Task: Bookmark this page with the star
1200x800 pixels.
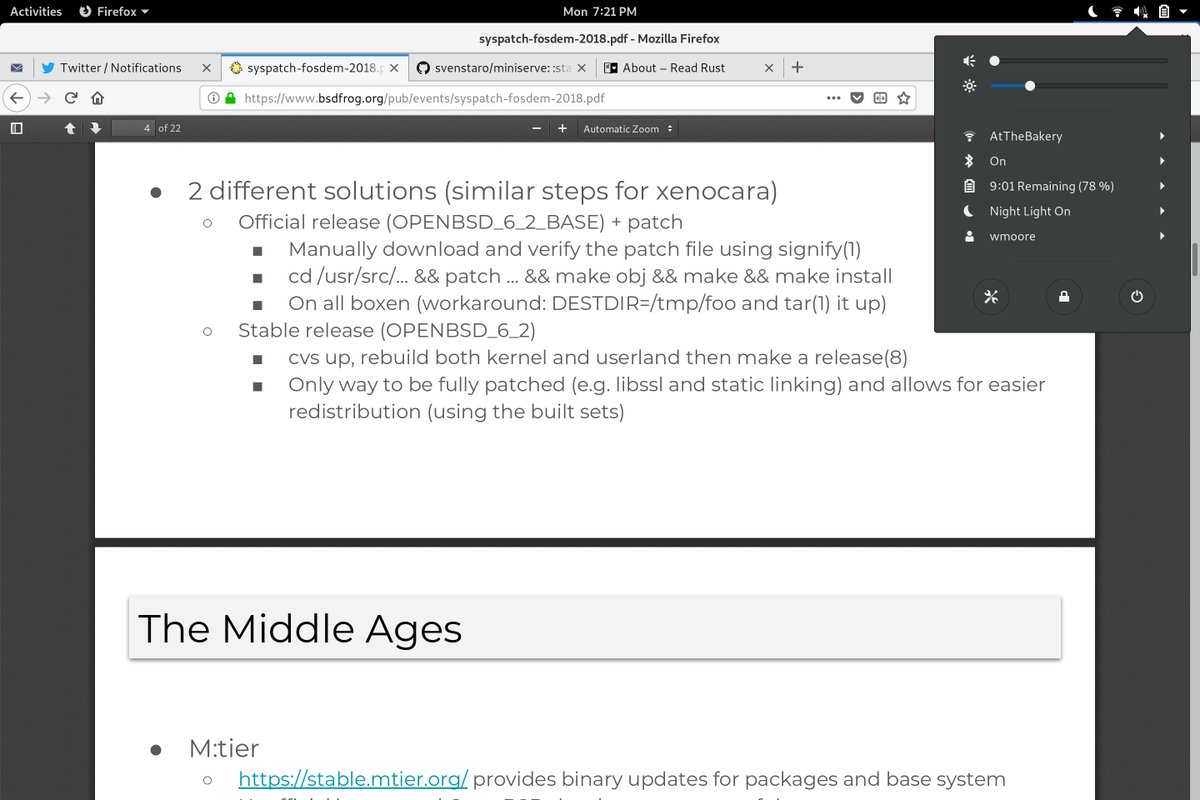Action: click(904, 98)
